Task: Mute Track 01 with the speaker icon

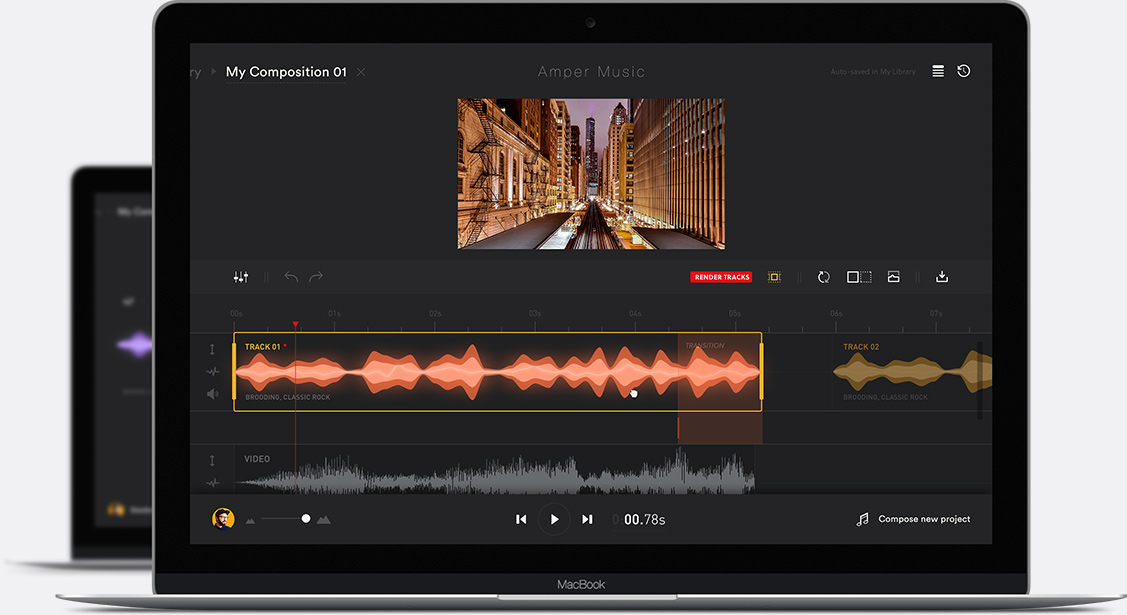Action: (x=213, y=394)
